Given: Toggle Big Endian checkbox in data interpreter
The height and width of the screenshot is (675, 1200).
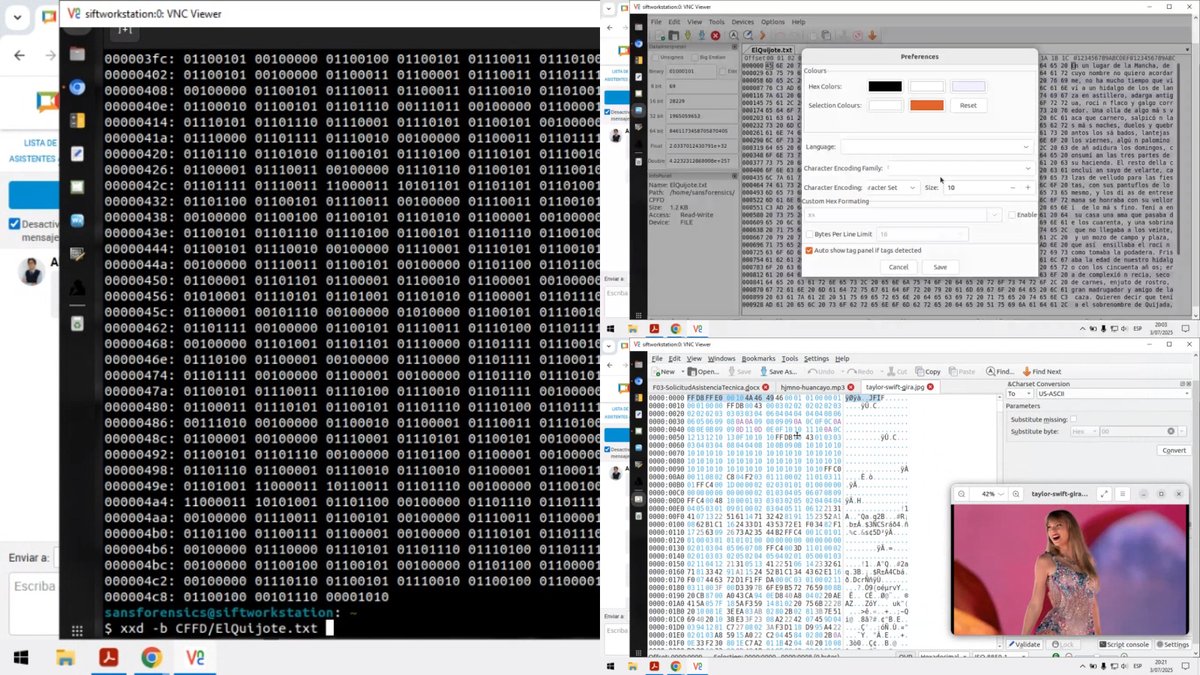Looking at the screenshot, I should 694,57.
